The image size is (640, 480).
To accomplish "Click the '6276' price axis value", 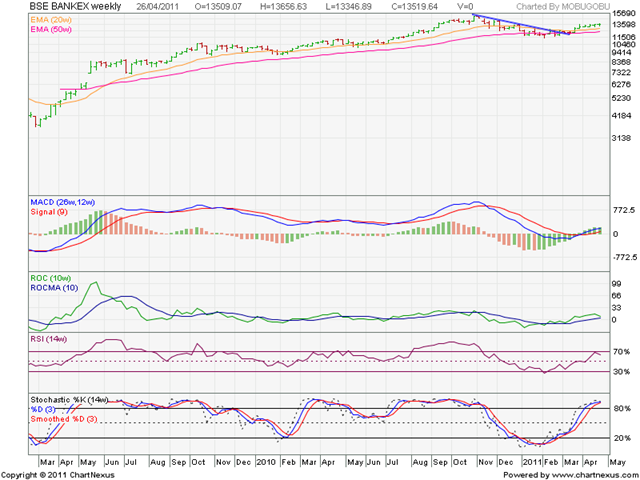I will pos(621,84).
